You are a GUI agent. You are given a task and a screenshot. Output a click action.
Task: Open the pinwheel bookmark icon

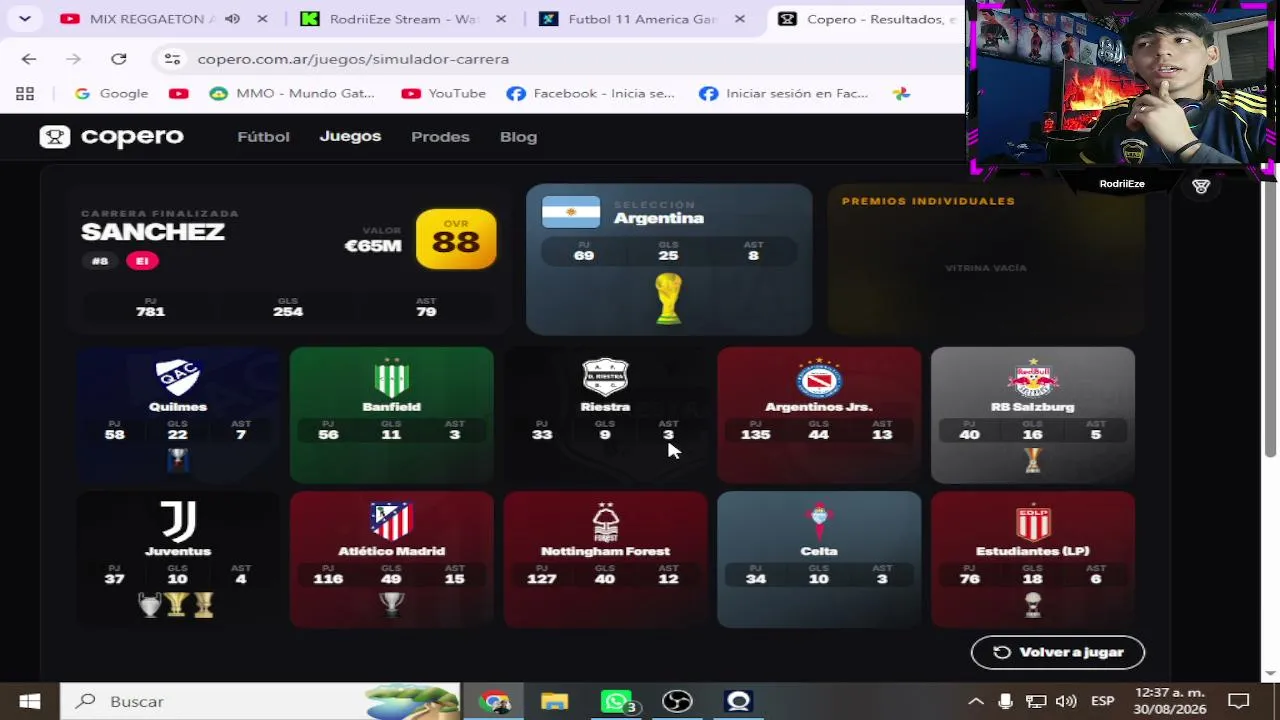[901, 93]
